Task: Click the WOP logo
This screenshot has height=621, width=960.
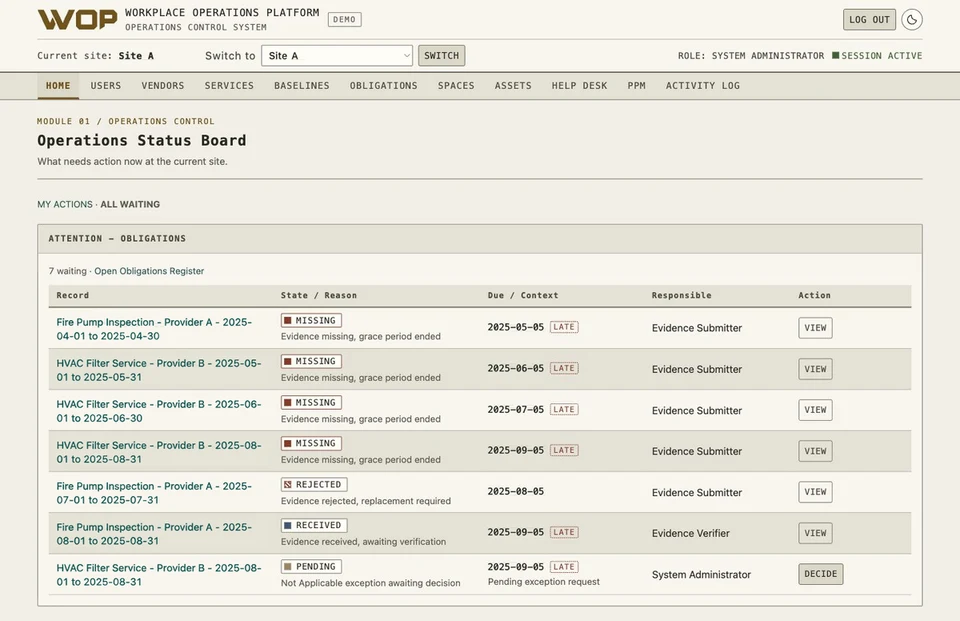Action: pos(77,20)
